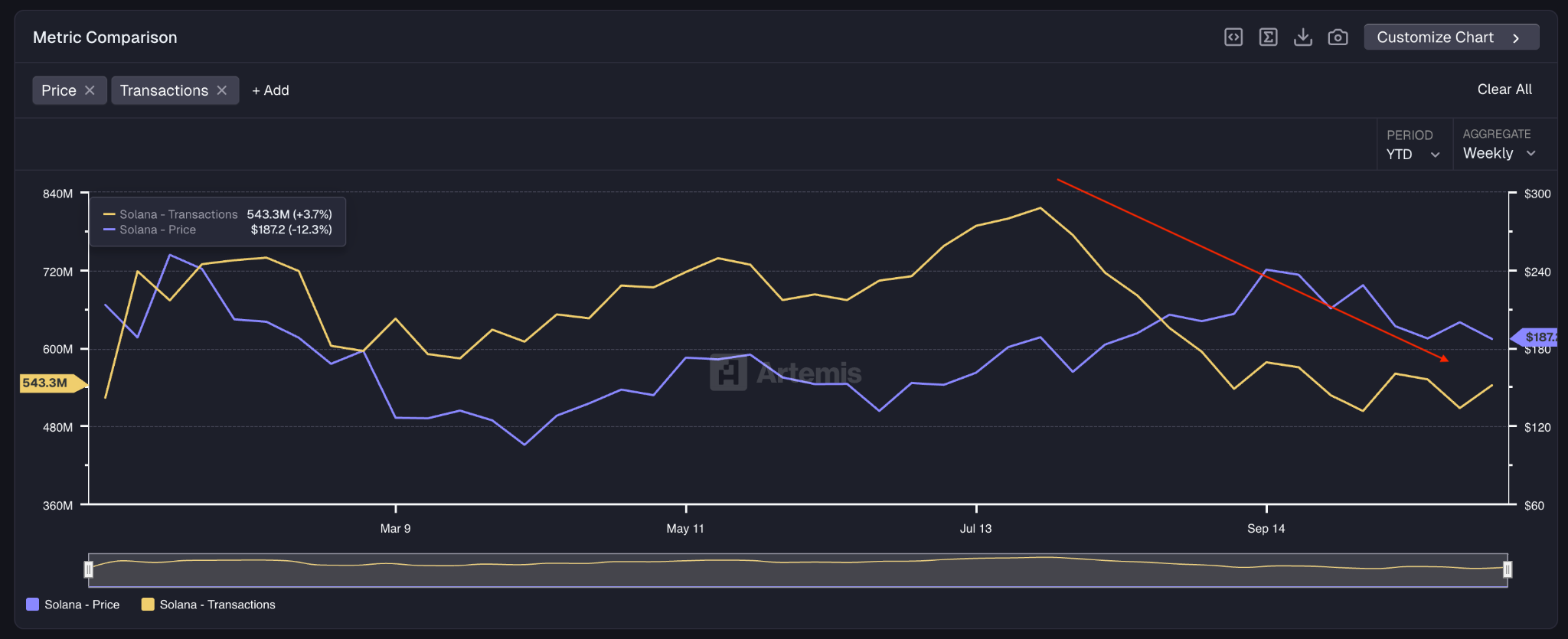Click the Price chip label
1568x639 pixels.
pyautogui.click(x=59, y=90)
